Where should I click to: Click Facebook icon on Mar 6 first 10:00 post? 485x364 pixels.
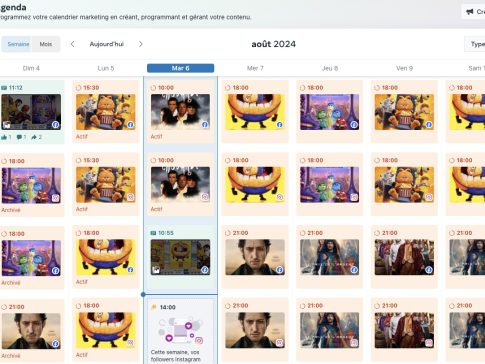(205, 125)
